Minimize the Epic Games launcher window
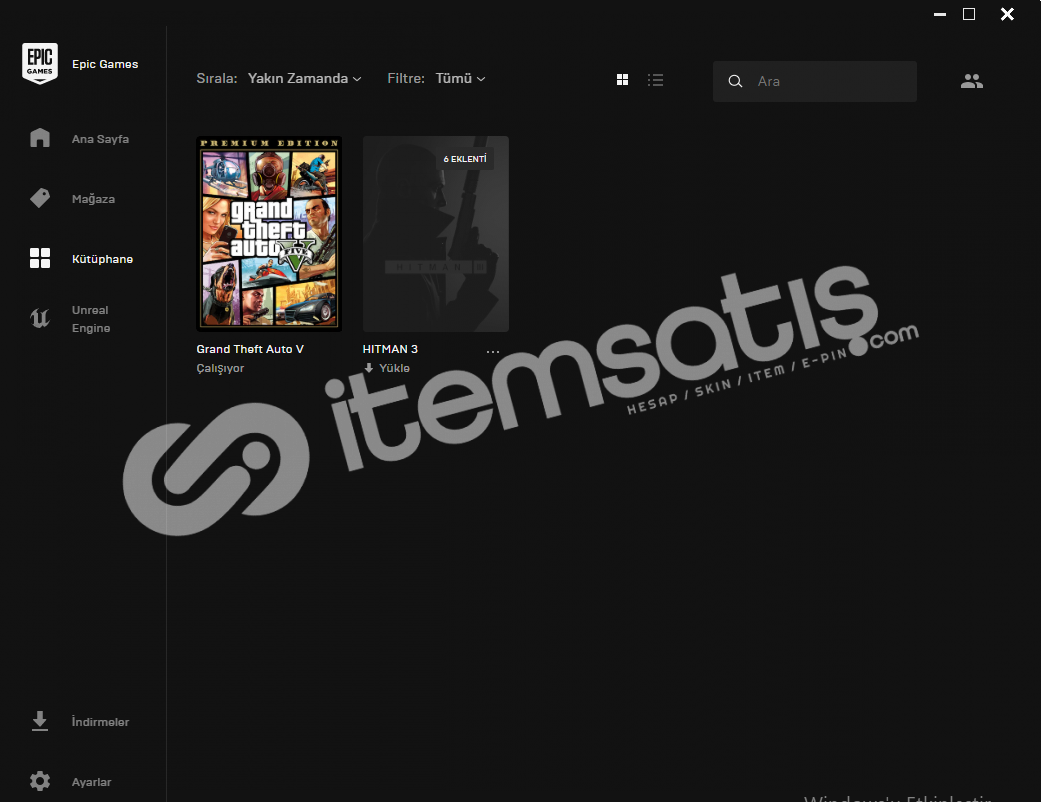The height and width of the screenshot is (802, 1041). click(x=939, y=14)
